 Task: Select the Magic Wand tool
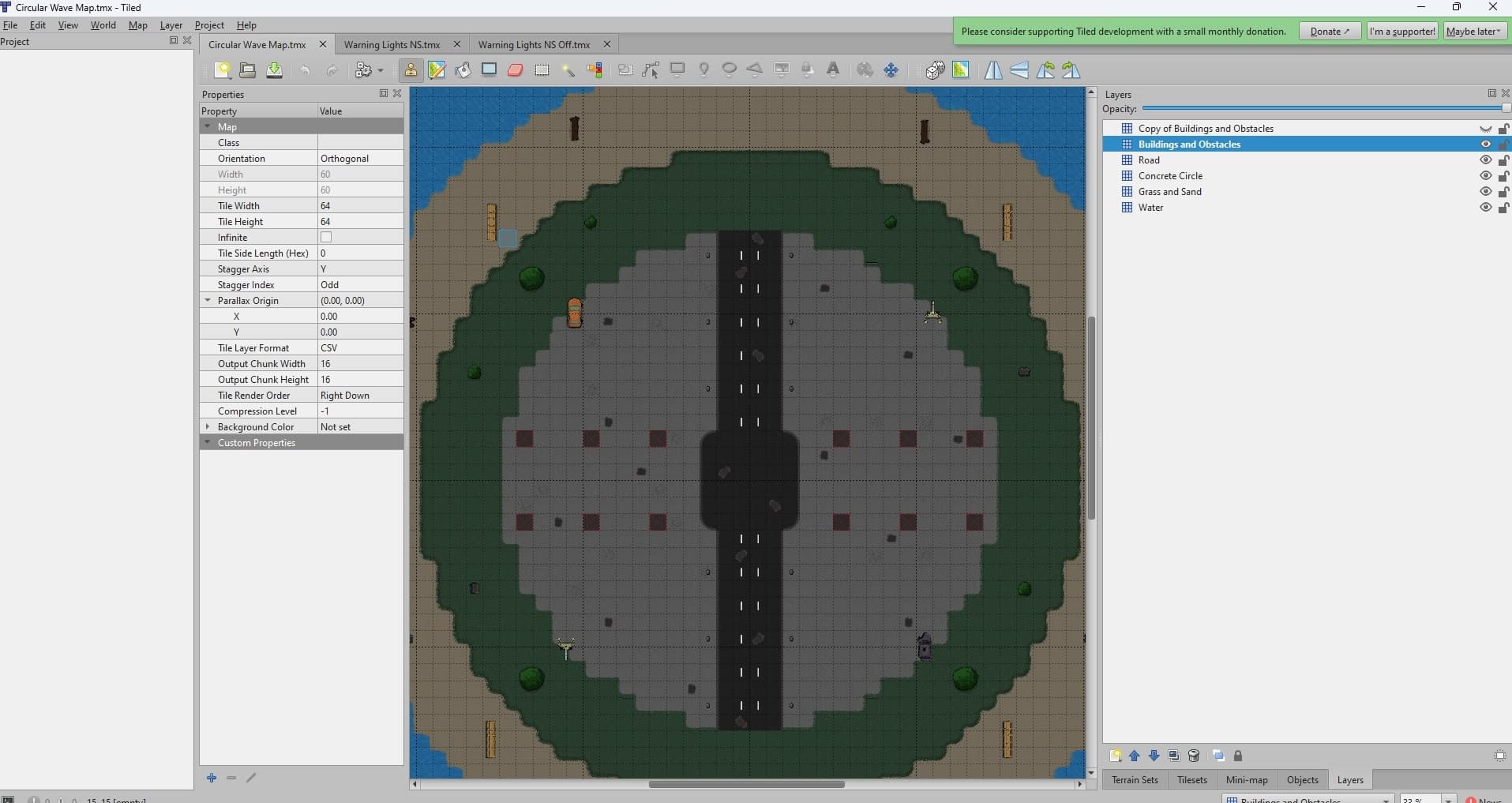(568, 70)
